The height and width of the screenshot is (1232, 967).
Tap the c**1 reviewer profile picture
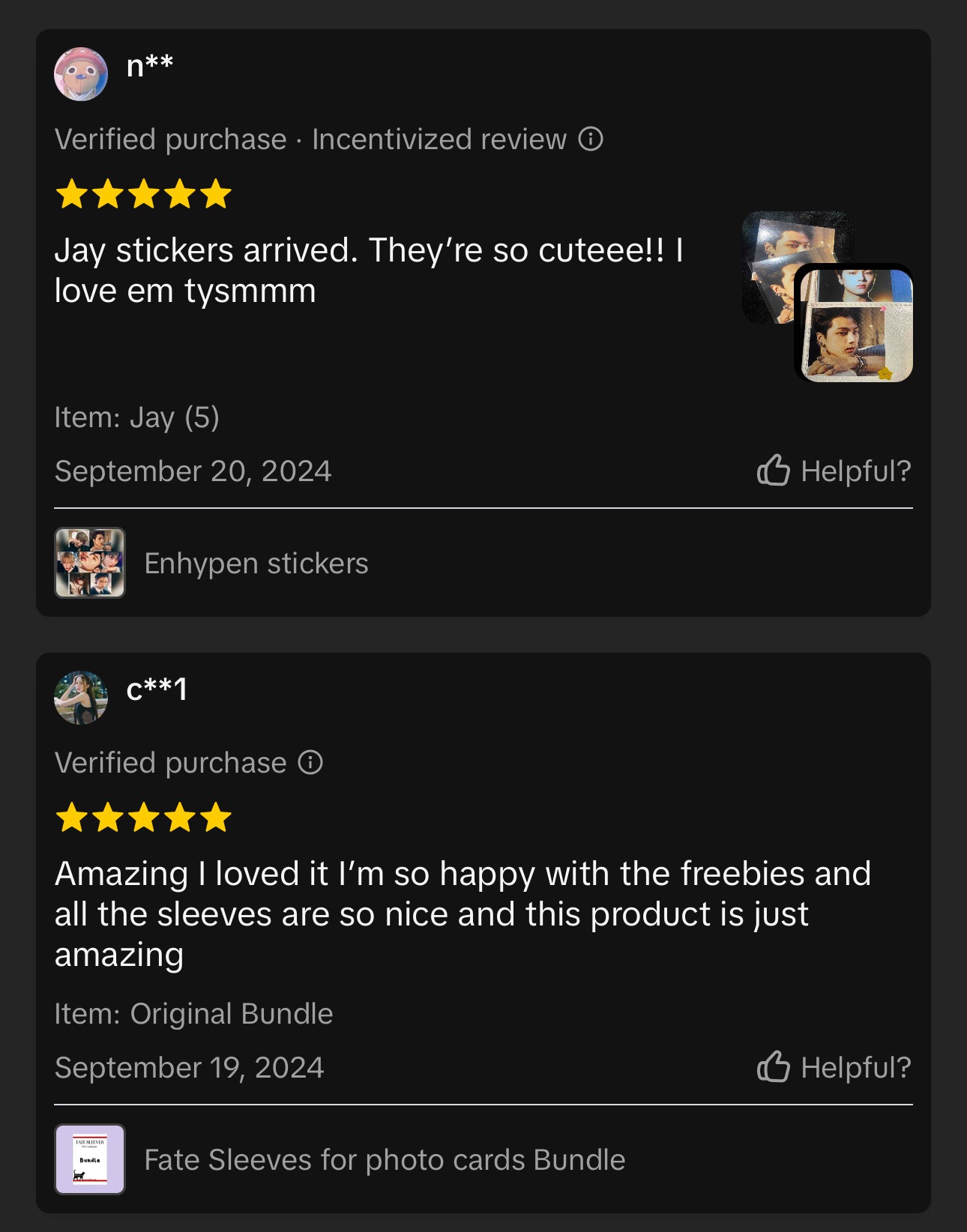tap(81, 698)
